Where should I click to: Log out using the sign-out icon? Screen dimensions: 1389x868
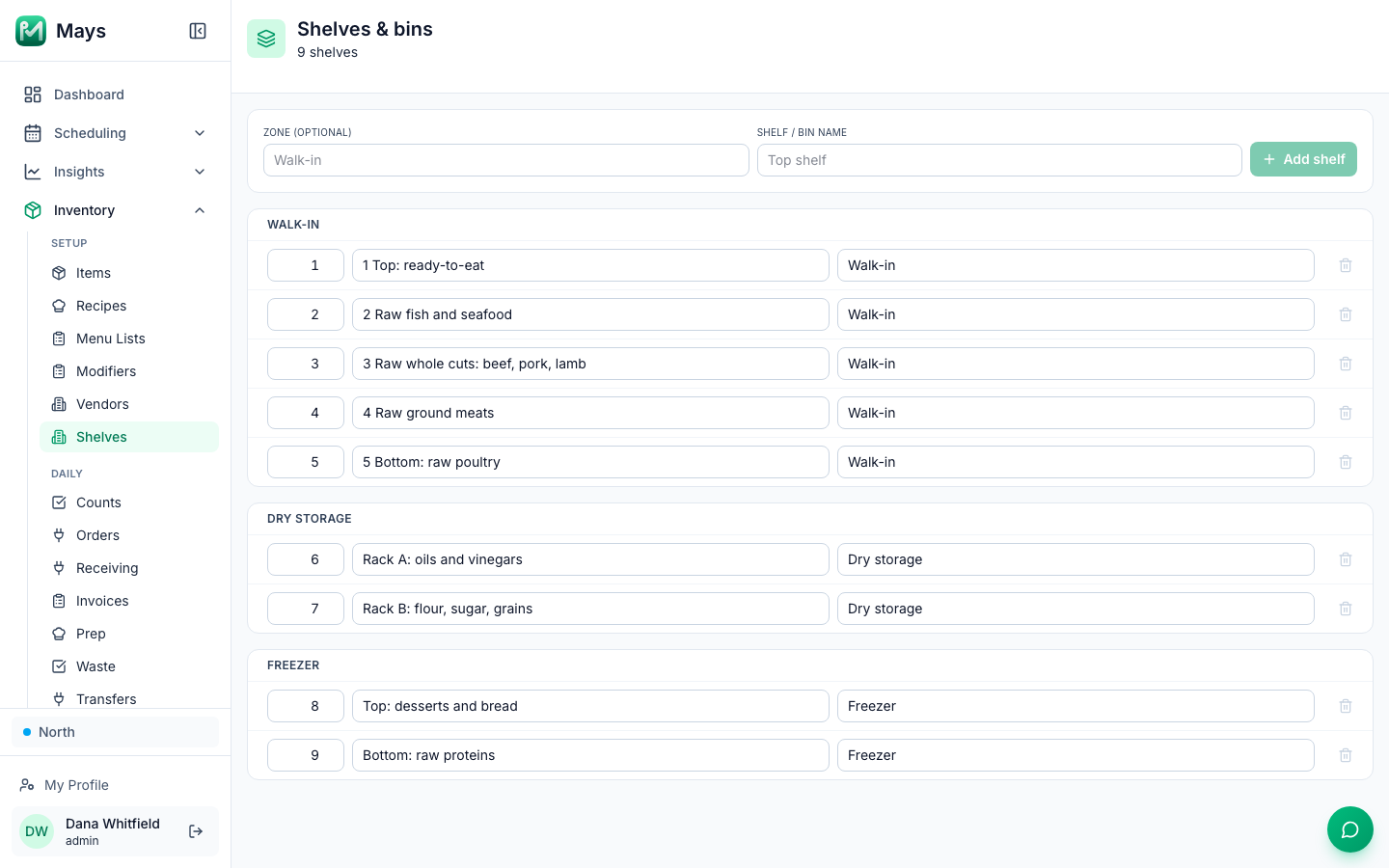pos(196,831)
